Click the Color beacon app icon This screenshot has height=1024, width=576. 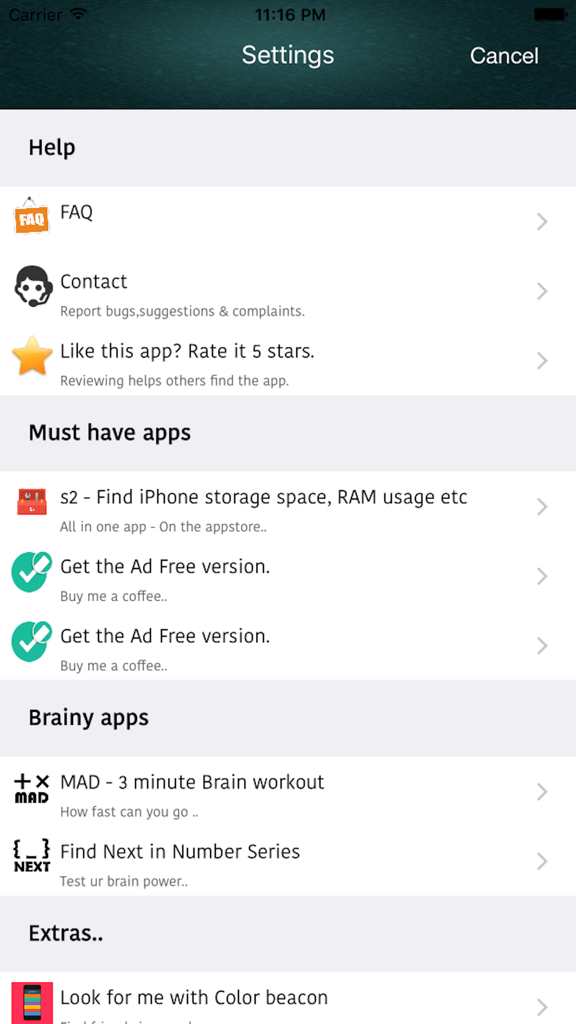click(31, 1005)
